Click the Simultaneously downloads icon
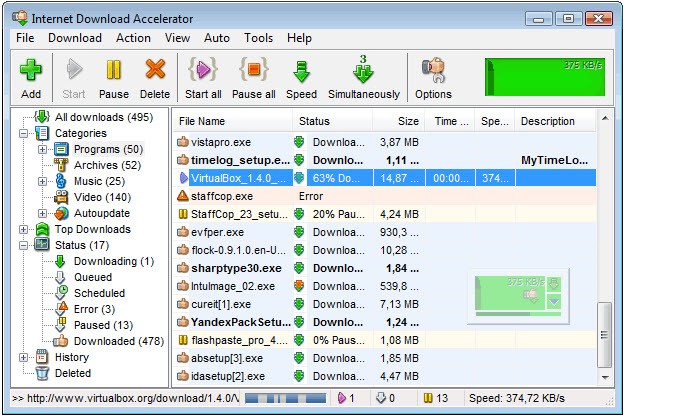 pyautogui.click(x=363, y=70)
